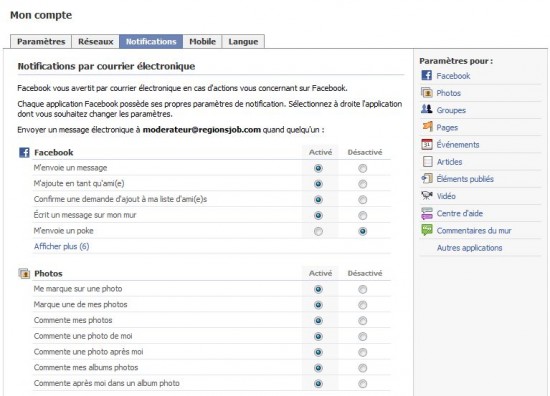The width and height of the screenshot is (550, 396).
Task: Open Commentaires du mur link
Action: pos(474,230)
